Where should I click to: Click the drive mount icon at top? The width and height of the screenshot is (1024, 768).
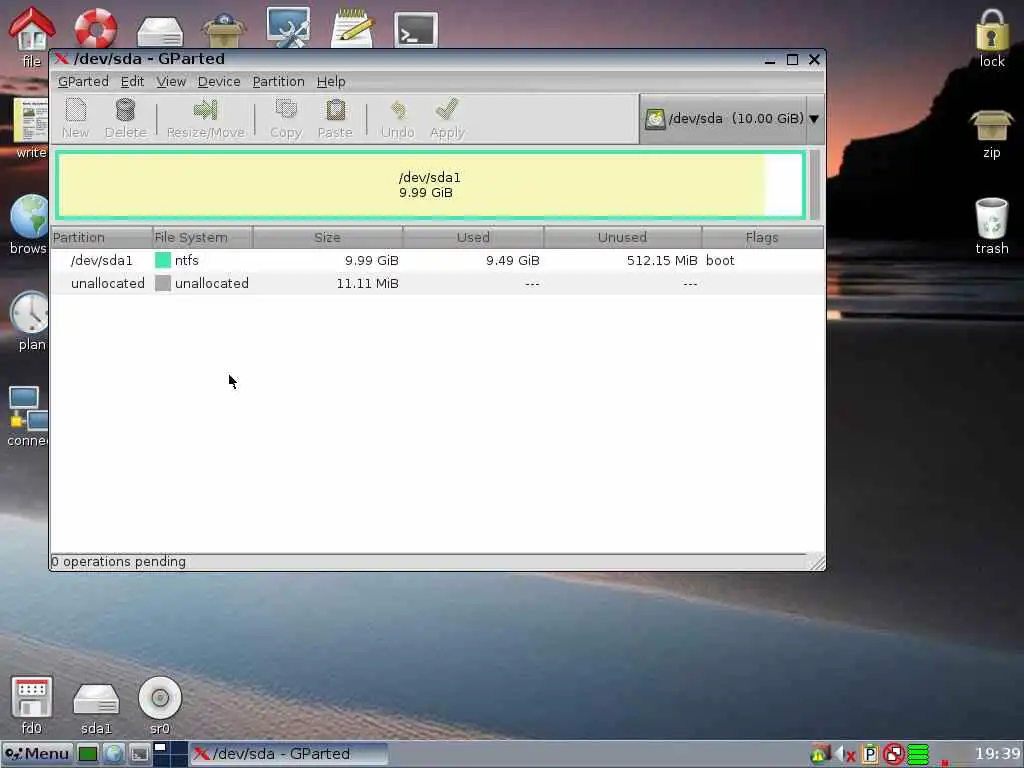160,31
